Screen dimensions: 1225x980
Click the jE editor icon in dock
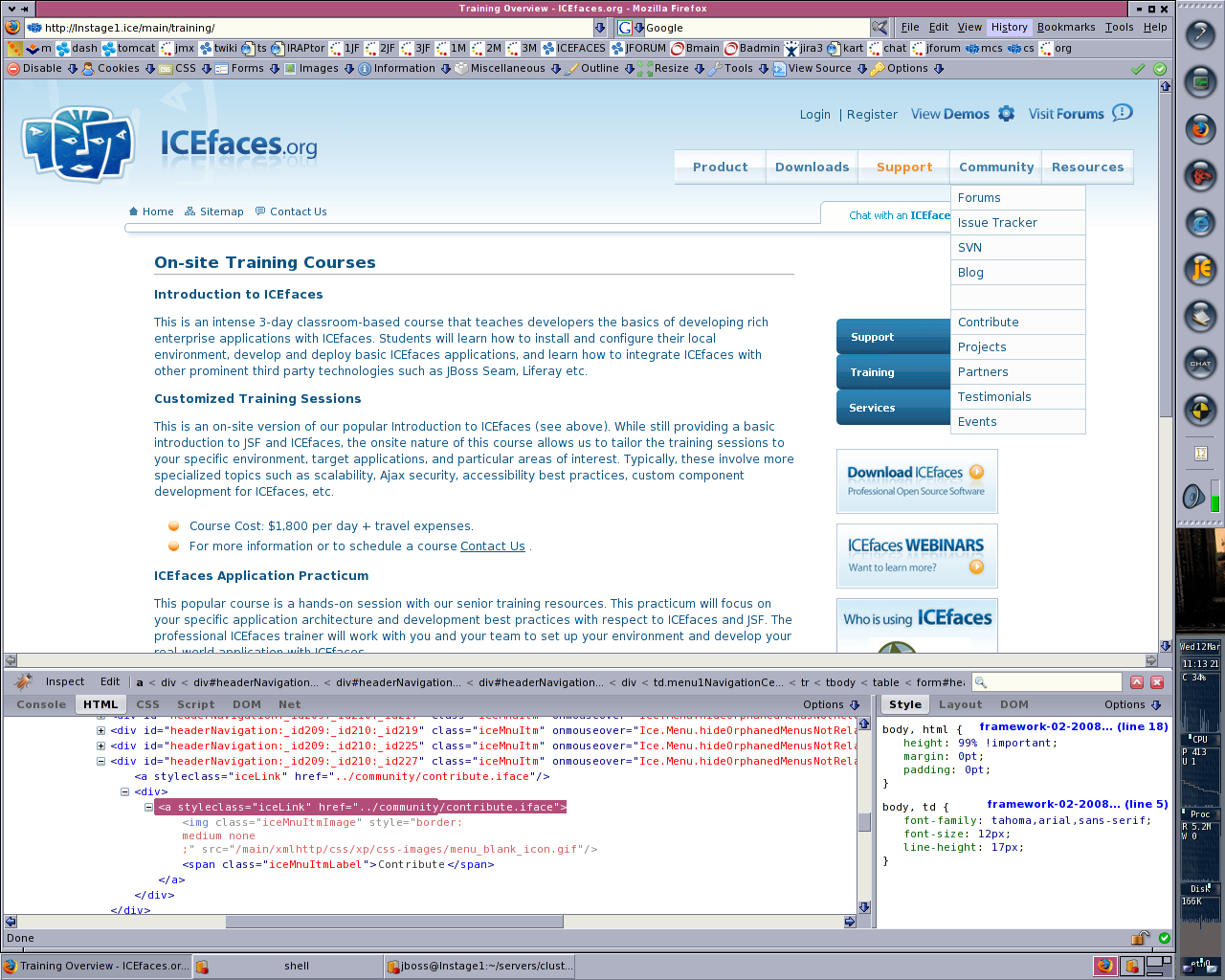pos(1200,269)
